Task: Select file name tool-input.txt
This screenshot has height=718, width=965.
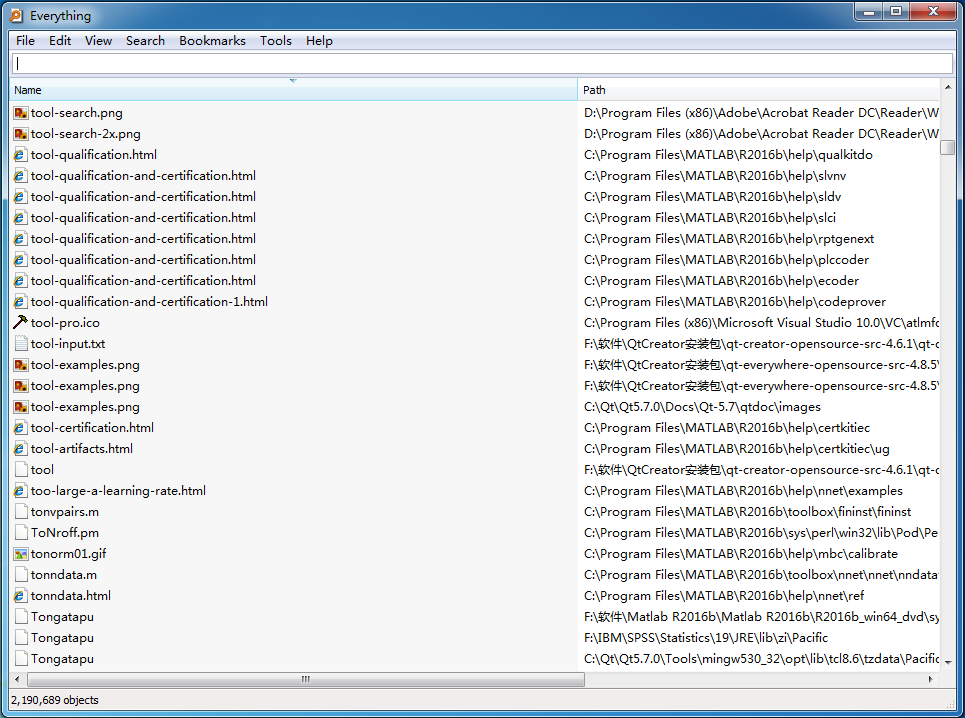Action: tap(68, 343)
